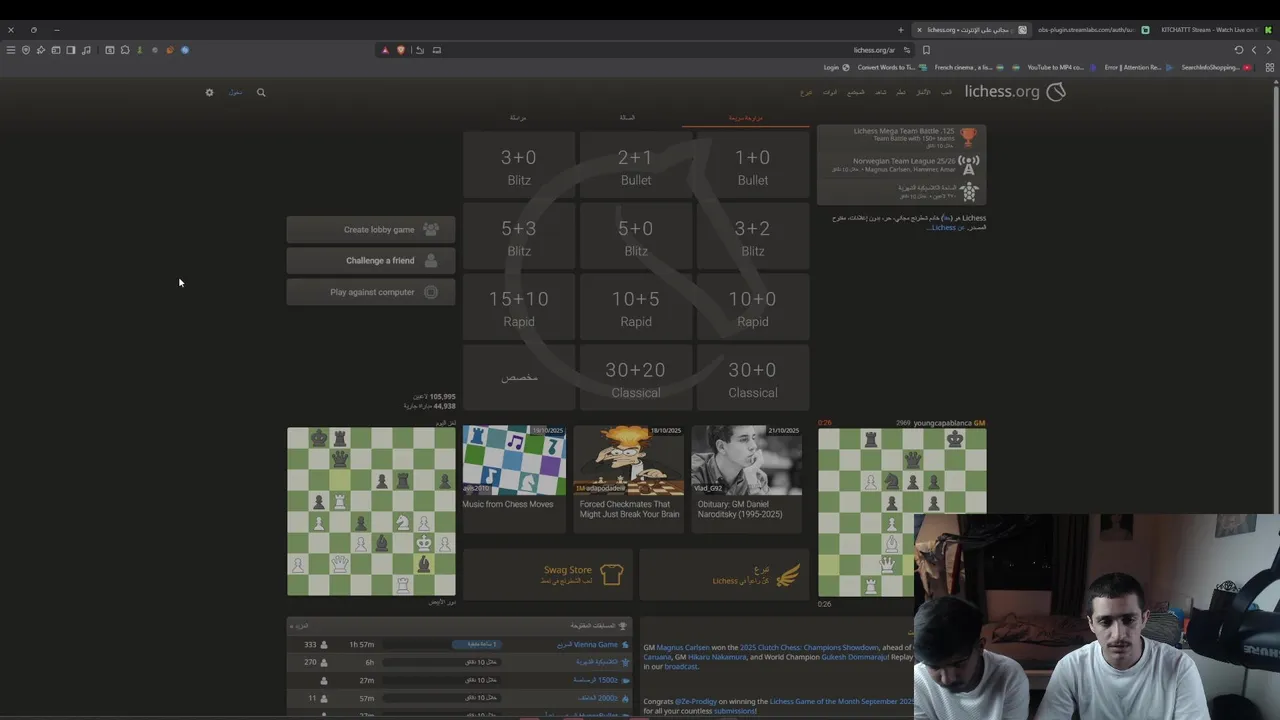The width and height of the screenshot is (1280, 720).
Task: Click the lichess.org/ar address bar
Action: (x=874, y=50)
